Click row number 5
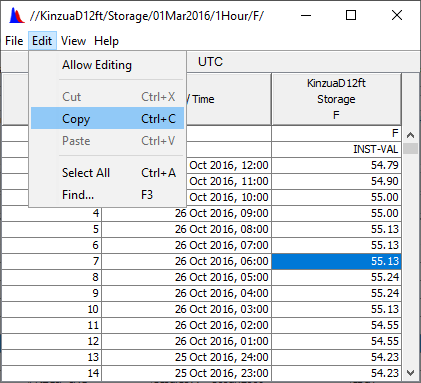The width and height of the screenshot is (421, 383). 52,229
